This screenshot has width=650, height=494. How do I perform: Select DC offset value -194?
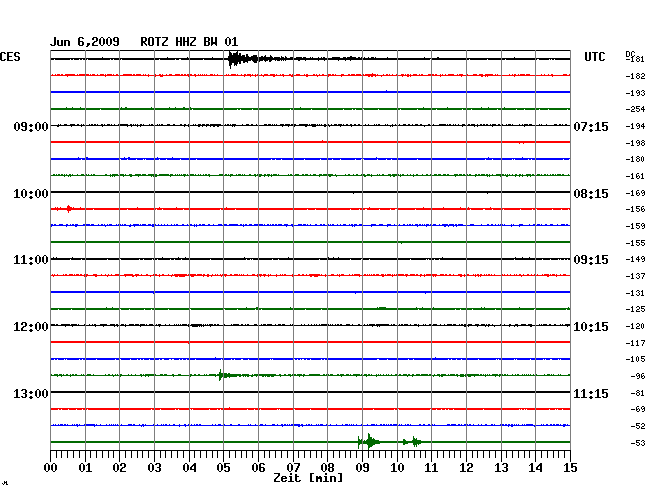(x=635, y=126)
